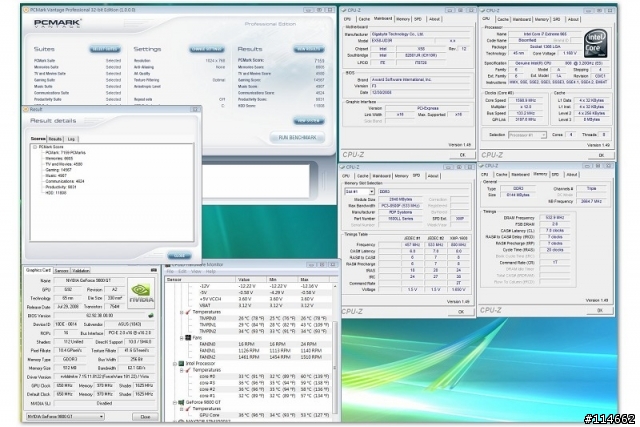640x427 pixels.
Task: Switch to the GPU-Z Validation tab
Action: click(81, 271)
